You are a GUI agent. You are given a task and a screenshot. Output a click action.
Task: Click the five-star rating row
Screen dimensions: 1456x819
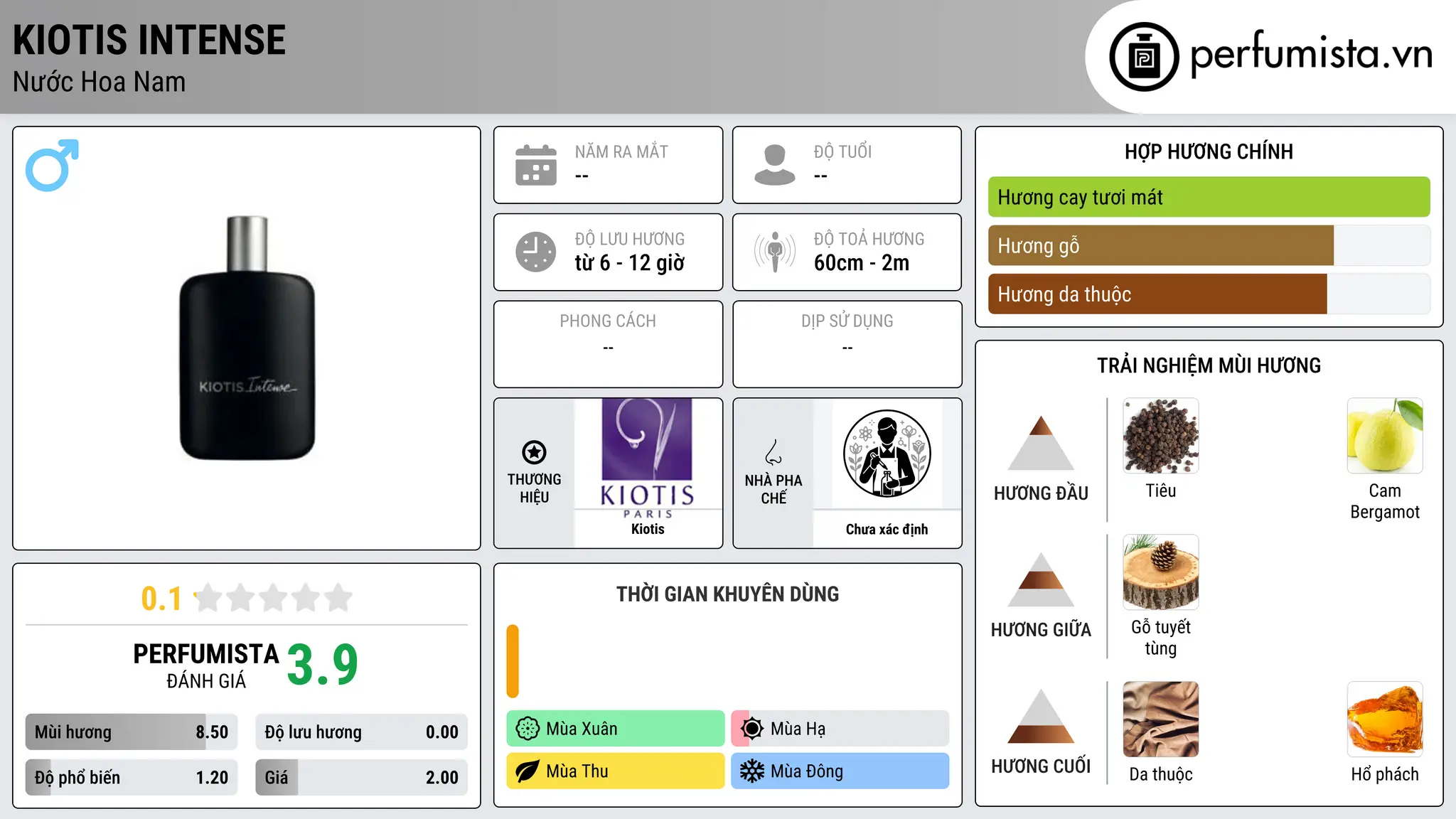274,598
